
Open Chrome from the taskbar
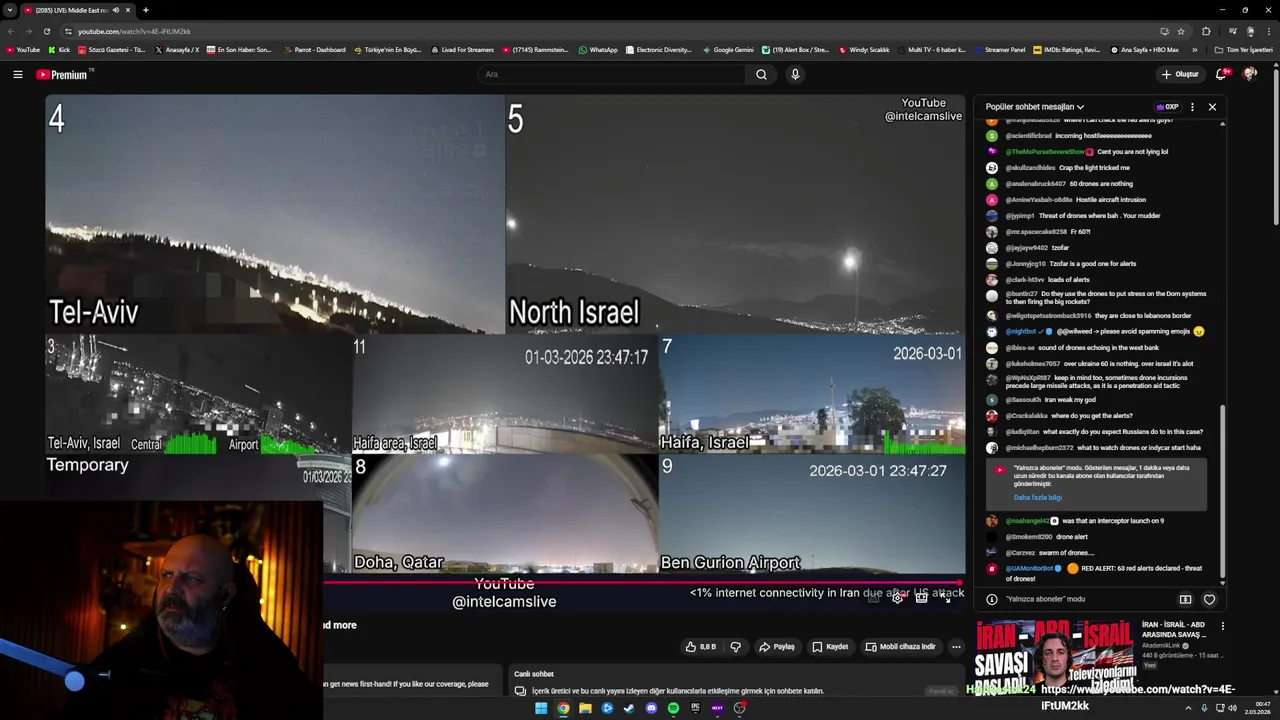click(563, 708)
